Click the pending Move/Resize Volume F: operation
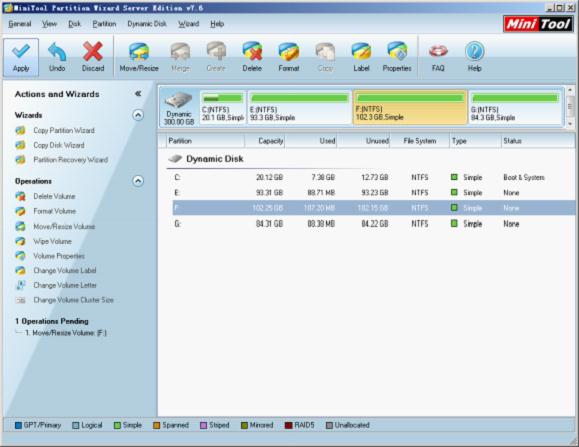This screenshot has height=447, width=579. coord(66,333)
